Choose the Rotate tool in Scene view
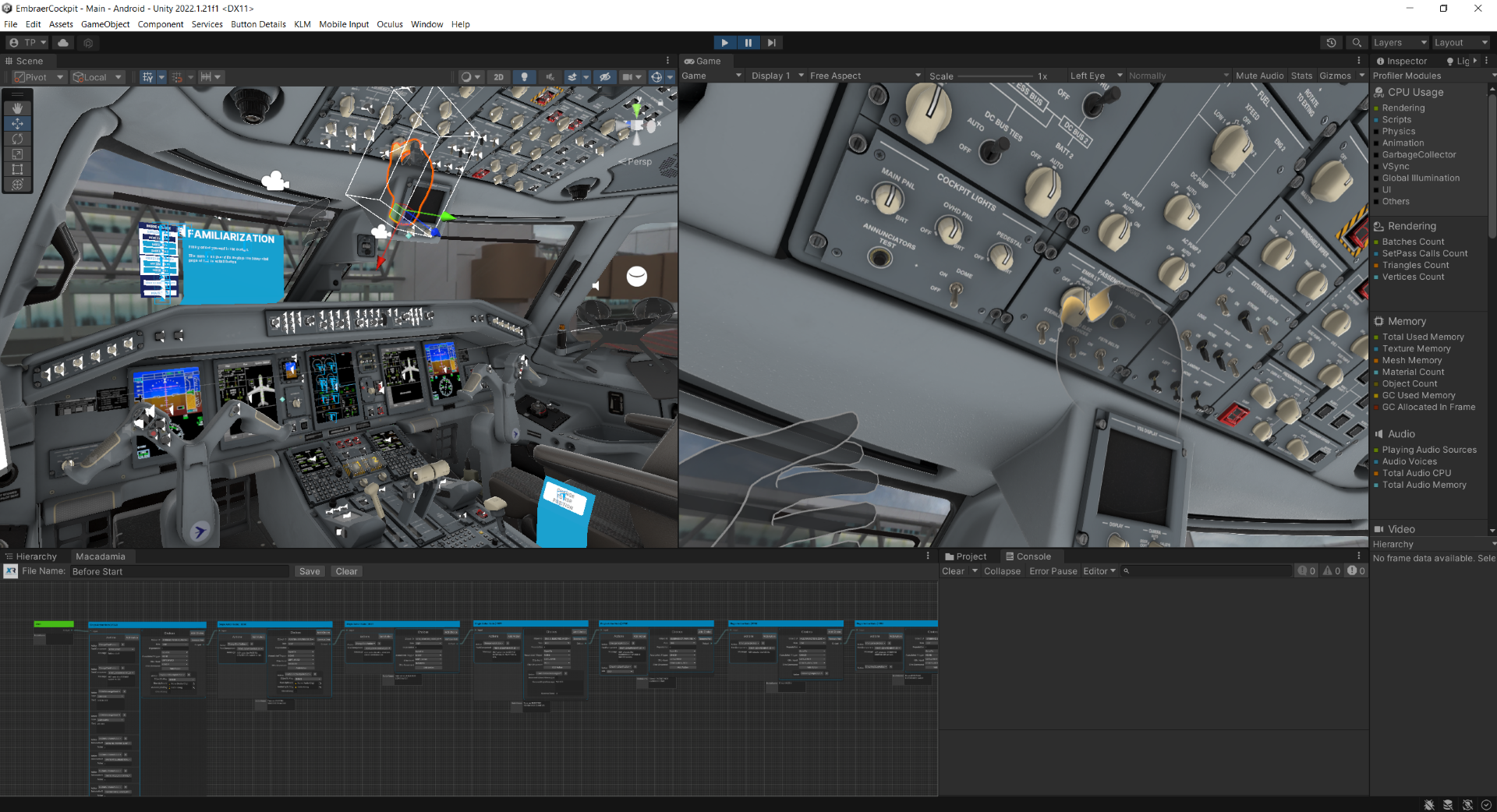 tap(17, 139)
